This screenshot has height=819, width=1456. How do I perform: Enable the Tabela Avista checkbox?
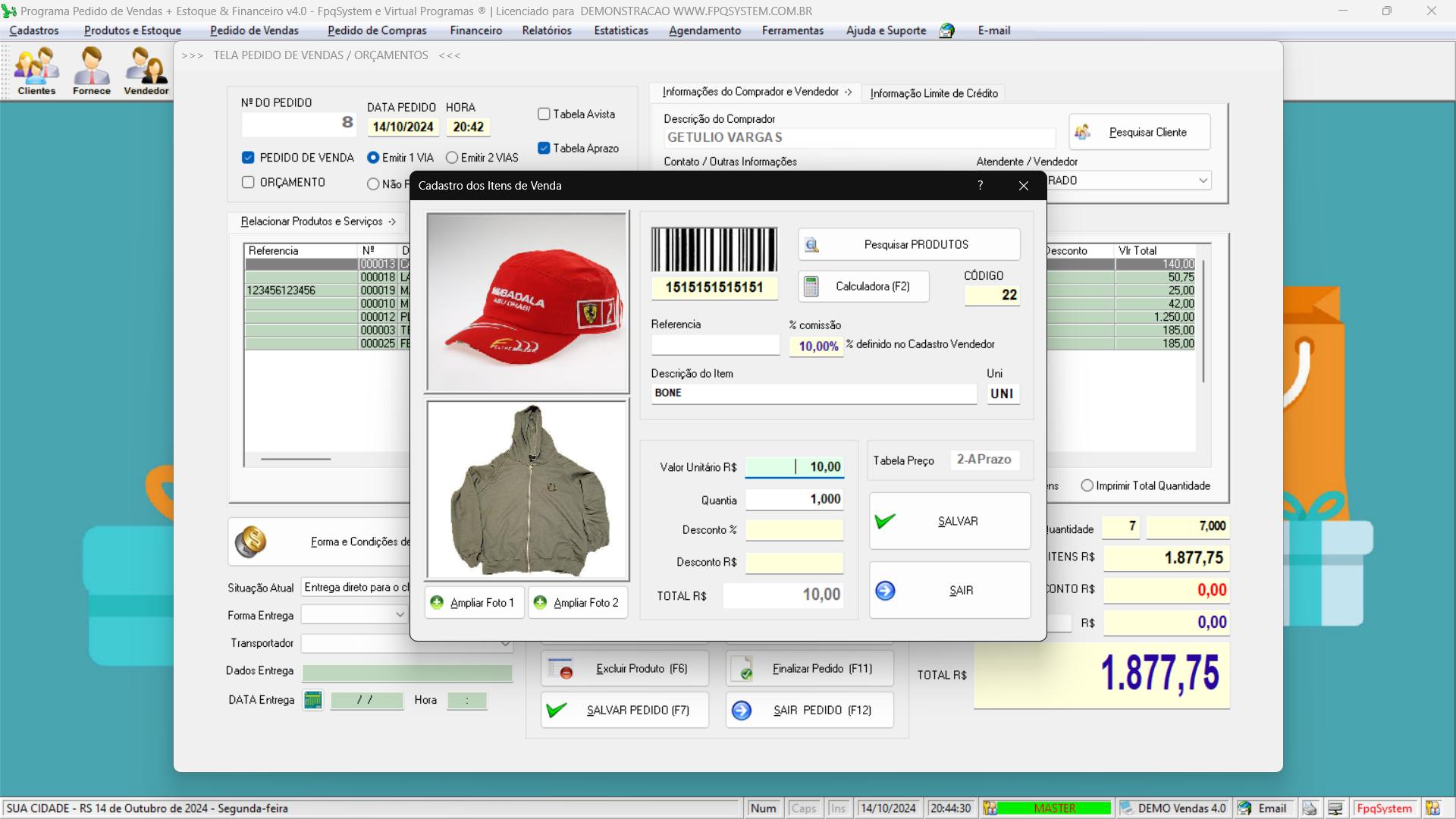544,114
